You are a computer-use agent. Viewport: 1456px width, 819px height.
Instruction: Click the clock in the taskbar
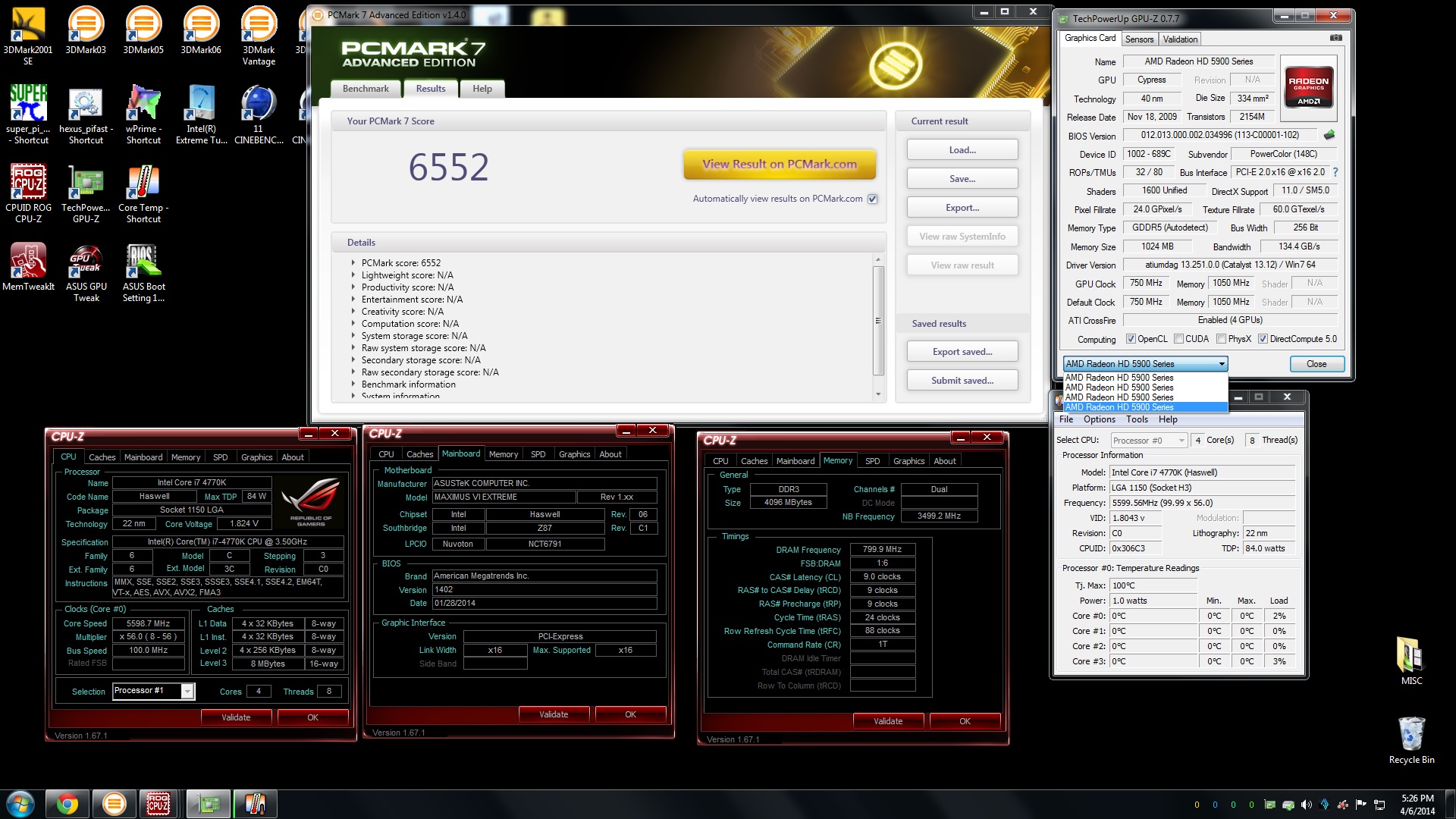click(x=1417, y=805)
